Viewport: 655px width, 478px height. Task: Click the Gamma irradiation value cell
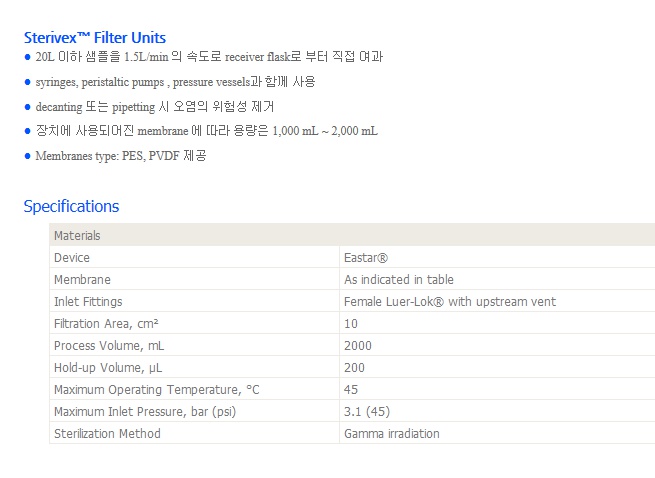392,434
